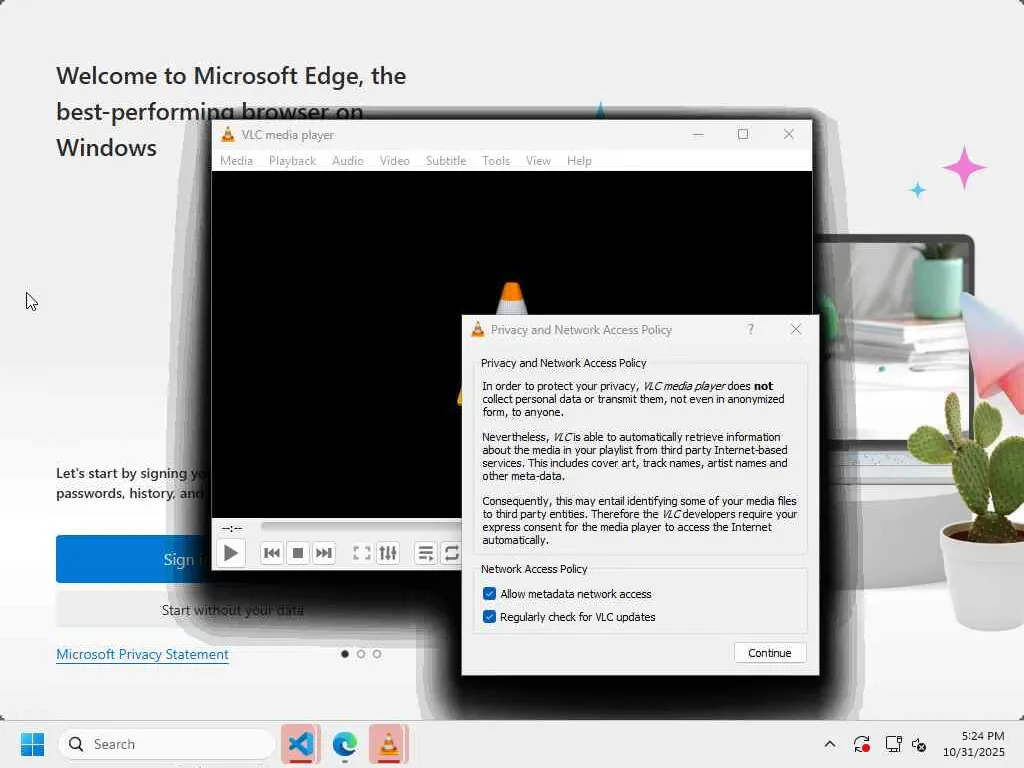Image resolution: width=1024 pixels, height=768 pixels.
Task: Open the Windows Start menu
Action: pos(32,744)
